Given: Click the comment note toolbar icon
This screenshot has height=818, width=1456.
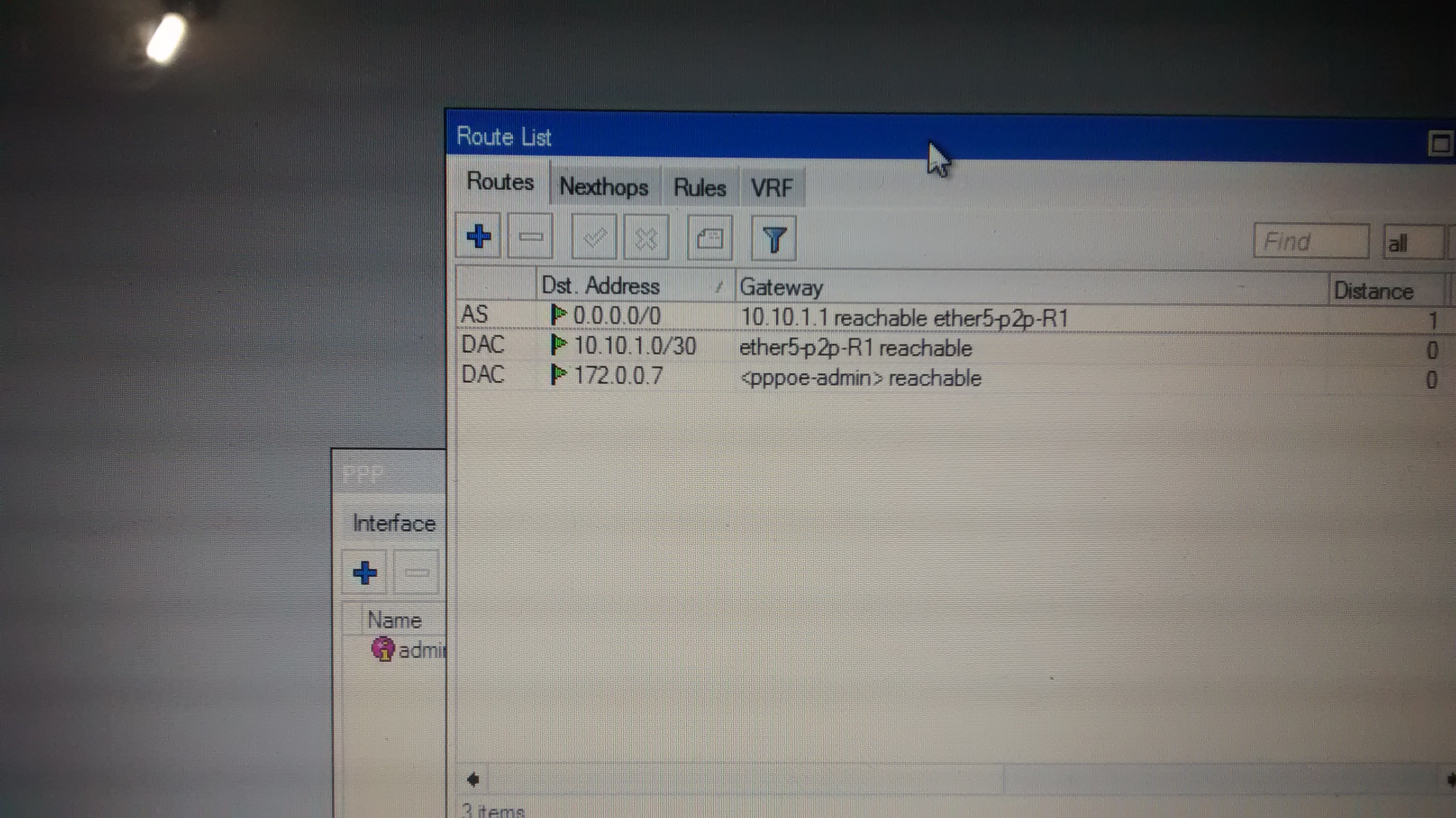Looking at the screenshot, I should (x=709, y=238).
